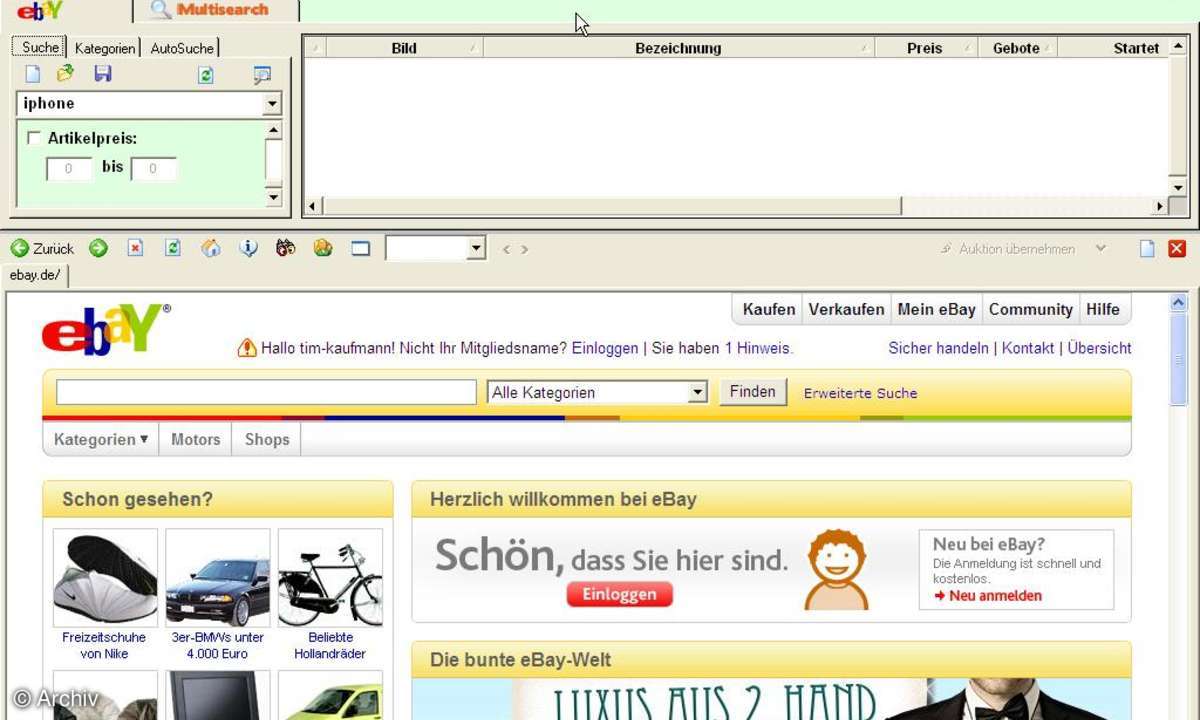Click the results horizontal scrollbar thumb
The width and height of the screenshot is (1200, 720).
tap(610, 206)
